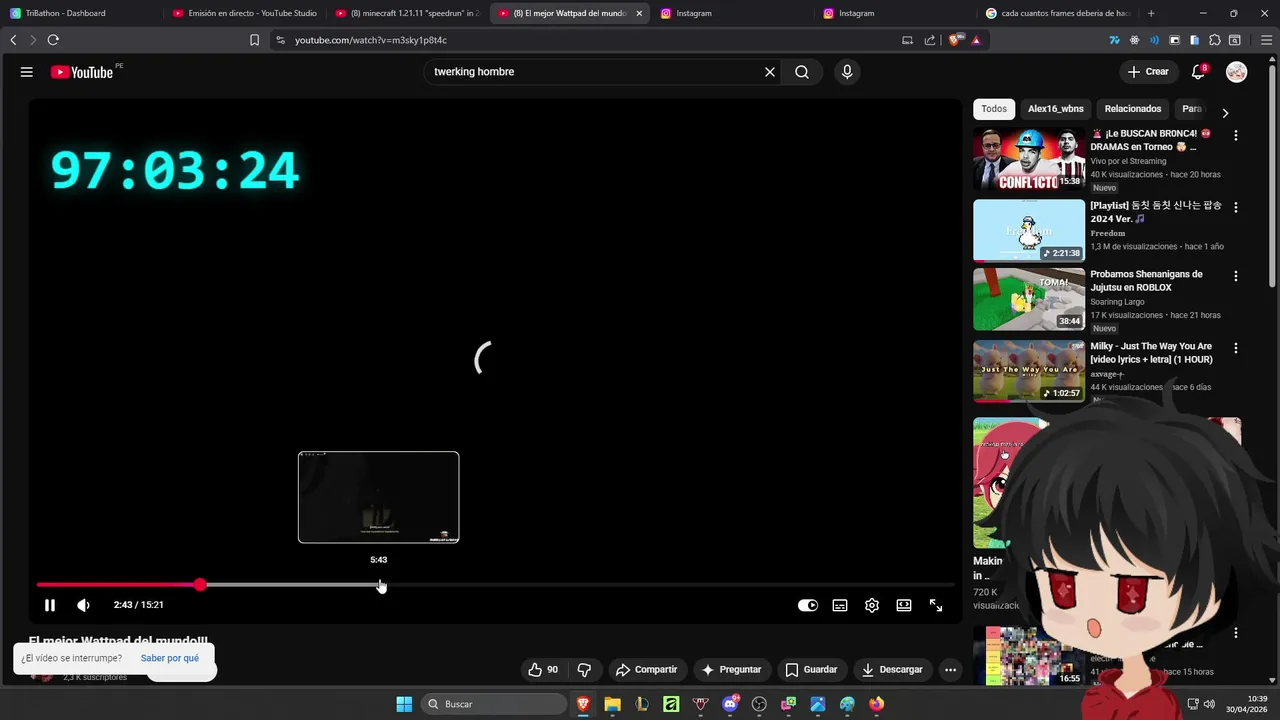
Task: Open the account avatar menu
Action: click(x=1237, y=72)
